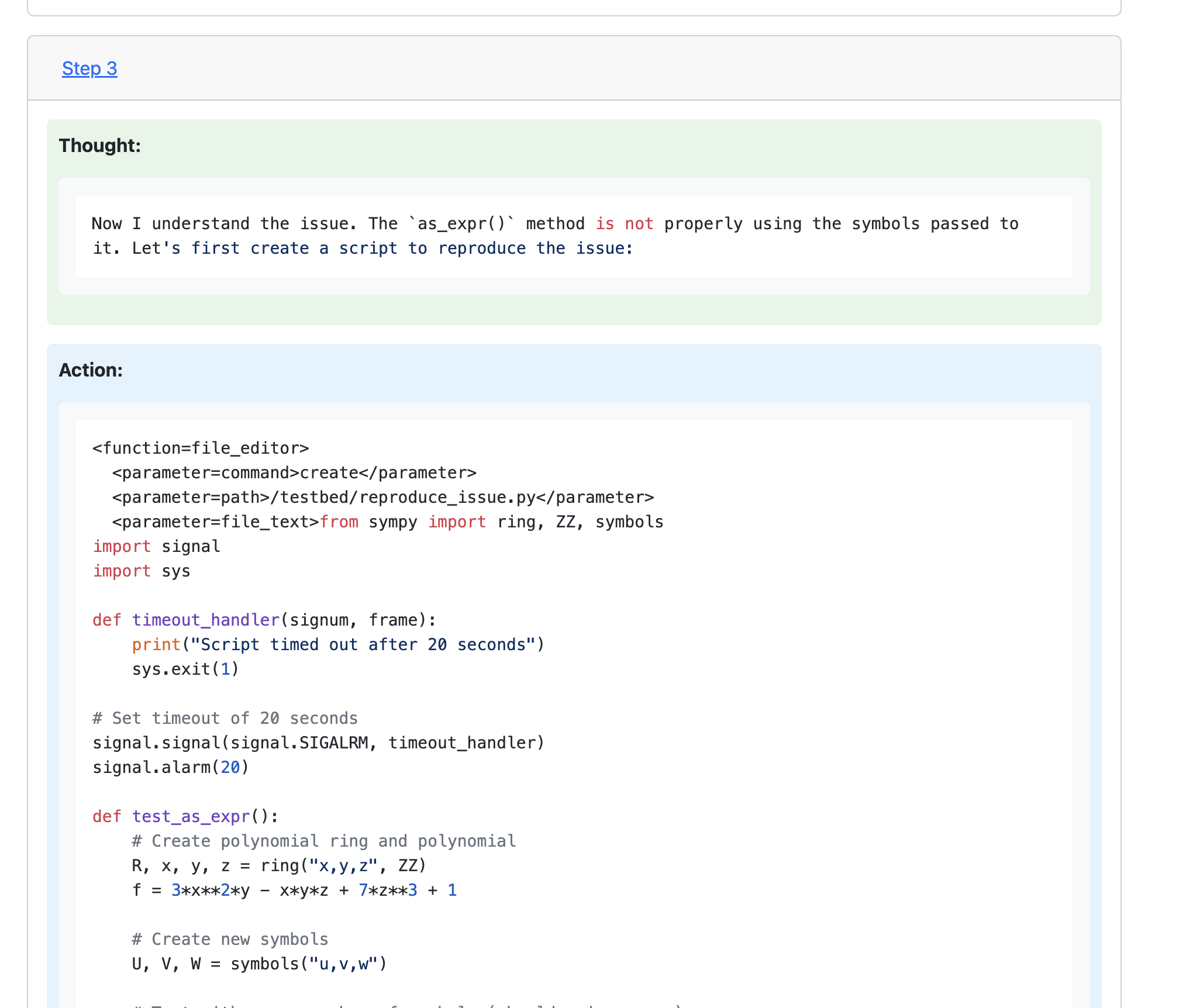This screenshot has width=1200, height=1008.
Task: Click the test_as_expr function definition
Action: click(x=186, y=817)
